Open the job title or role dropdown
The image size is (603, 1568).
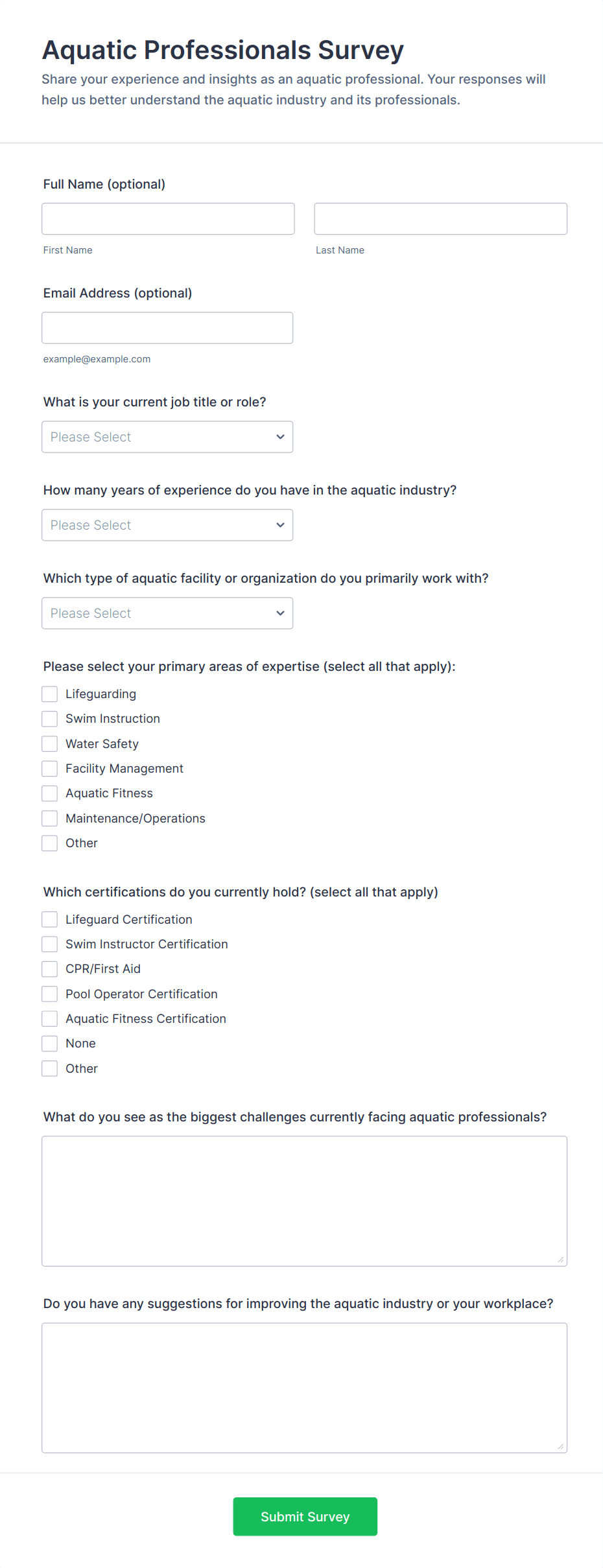167,437
